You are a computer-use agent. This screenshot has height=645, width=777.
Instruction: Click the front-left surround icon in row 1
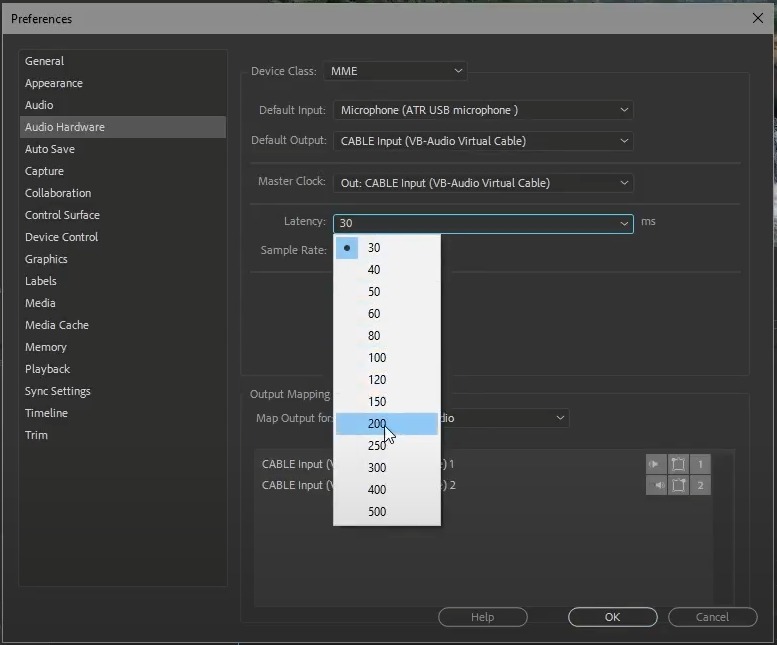click(x=679, y=464)
